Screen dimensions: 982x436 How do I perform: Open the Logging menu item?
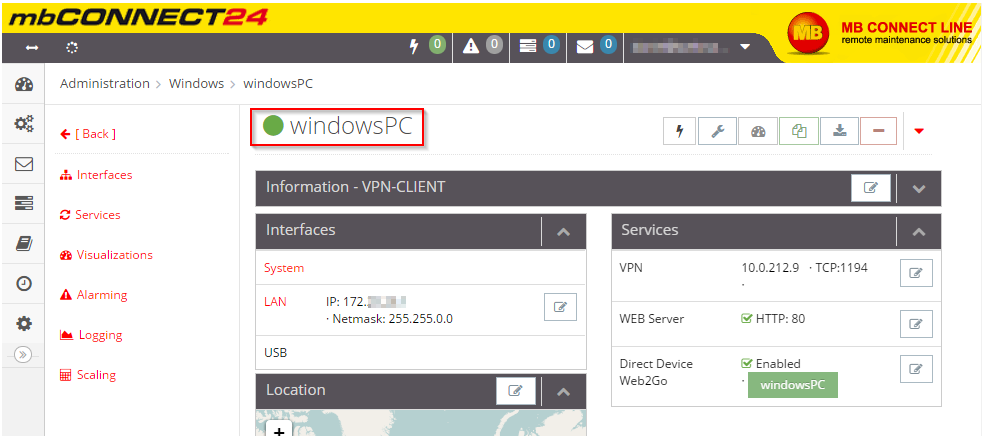pyautogui.click(x=91, y=335)
